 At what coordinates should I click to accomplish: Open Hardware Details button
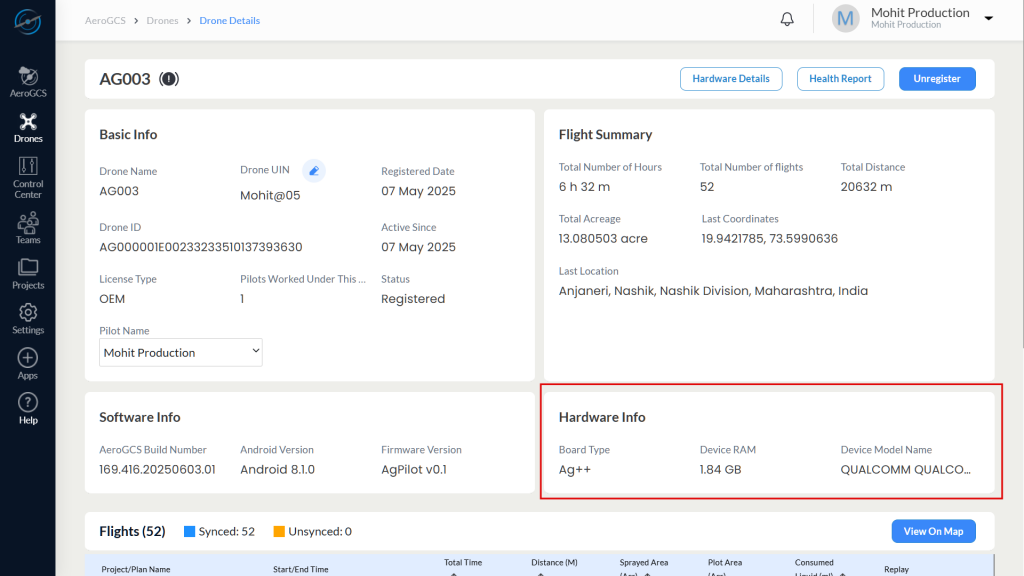pyautogui.click(x=731, y=78)
